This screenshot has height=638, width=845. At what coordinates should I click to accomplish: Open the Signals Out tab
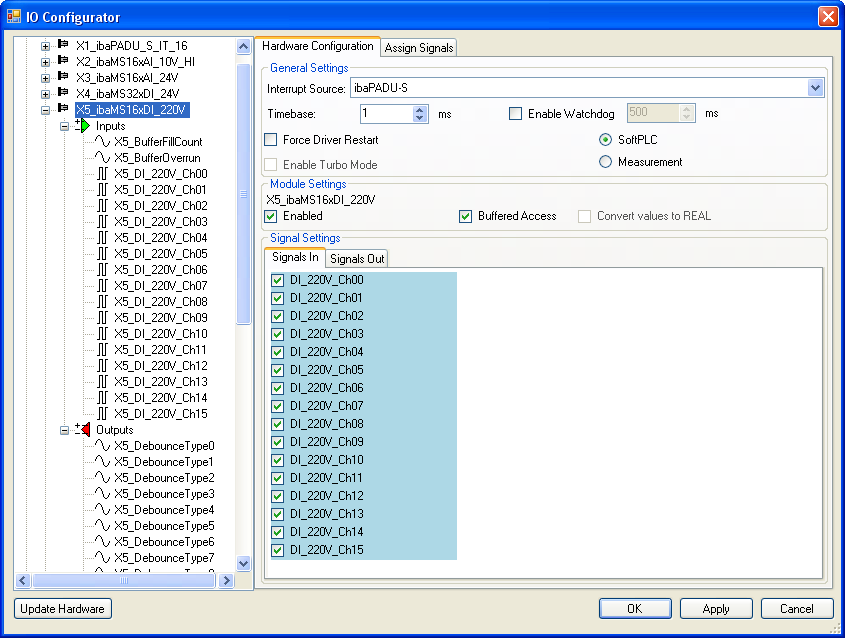pos(357,258)
